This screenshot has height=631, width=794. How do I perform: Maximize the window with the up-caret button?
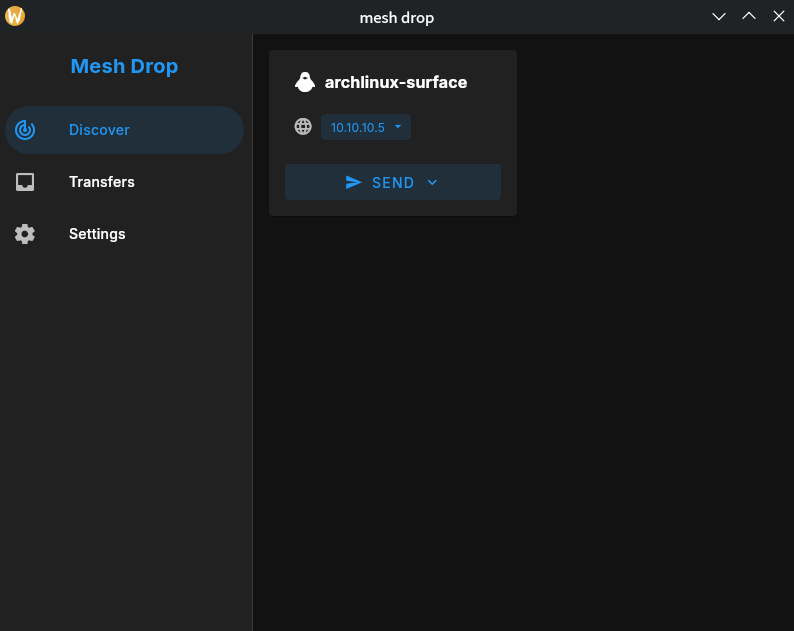(x=748, y=16)
